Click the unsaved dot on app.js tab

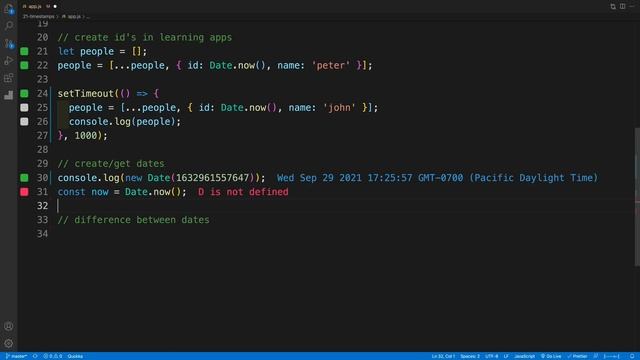[55, 6]
